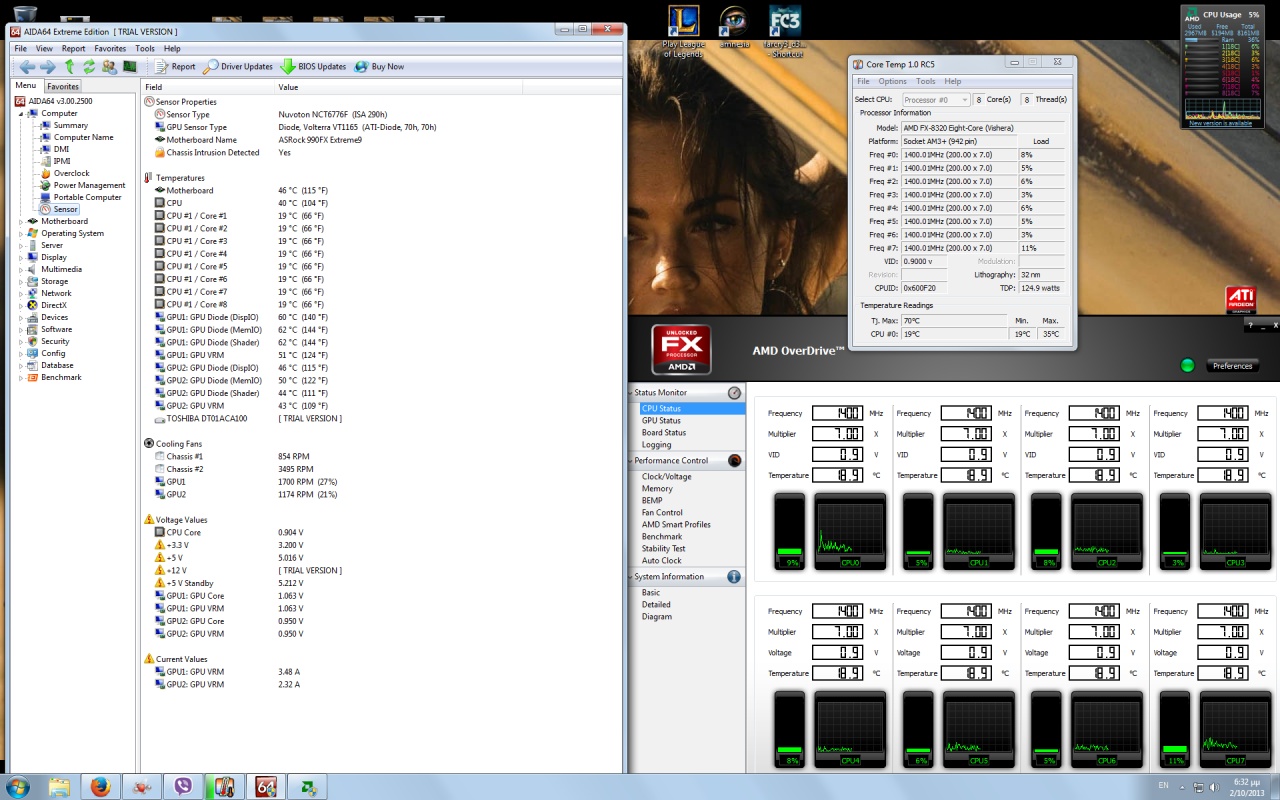Viewport: 1280px width, 800px height.
Task: Open Driver Updates in AIDA64 toolbar
Action: [x=238, y=67]
